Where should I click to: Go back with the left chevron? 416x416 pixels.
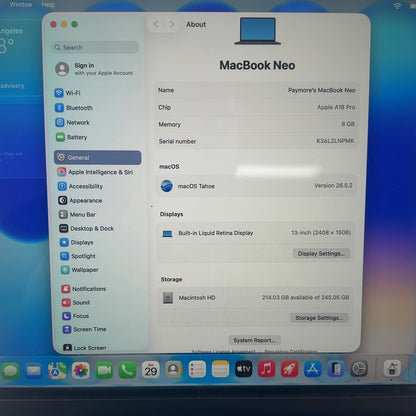(x=156, y=24)
